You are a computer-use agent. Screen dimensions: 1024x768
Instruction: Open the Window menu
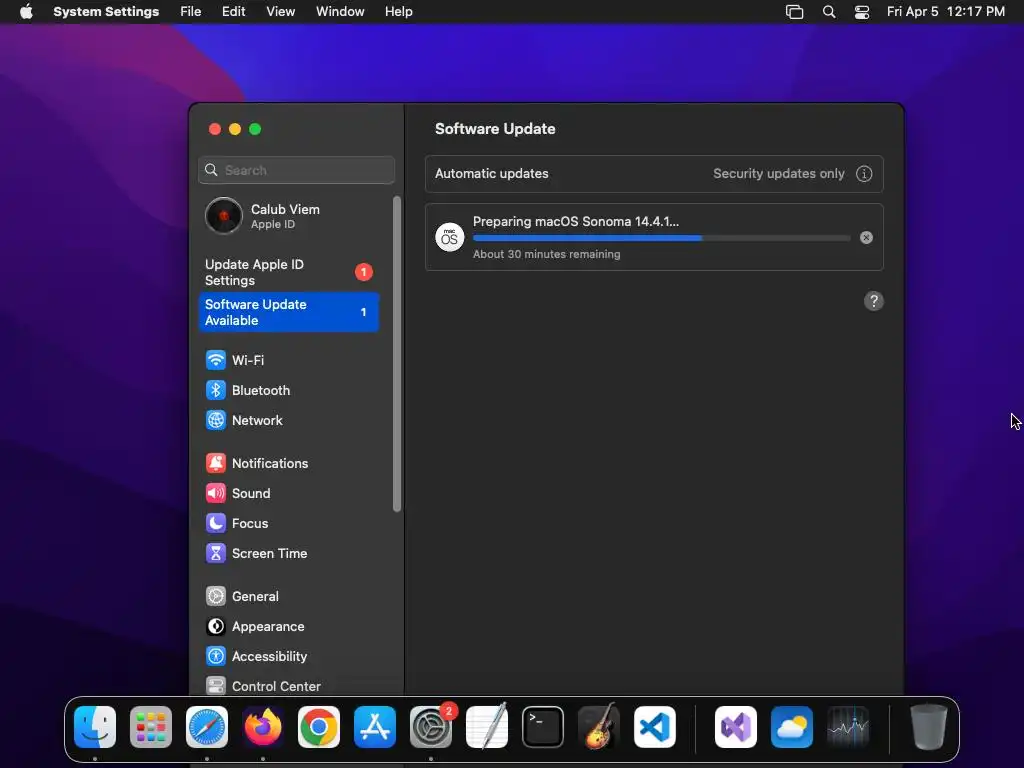tap(340, 12)
